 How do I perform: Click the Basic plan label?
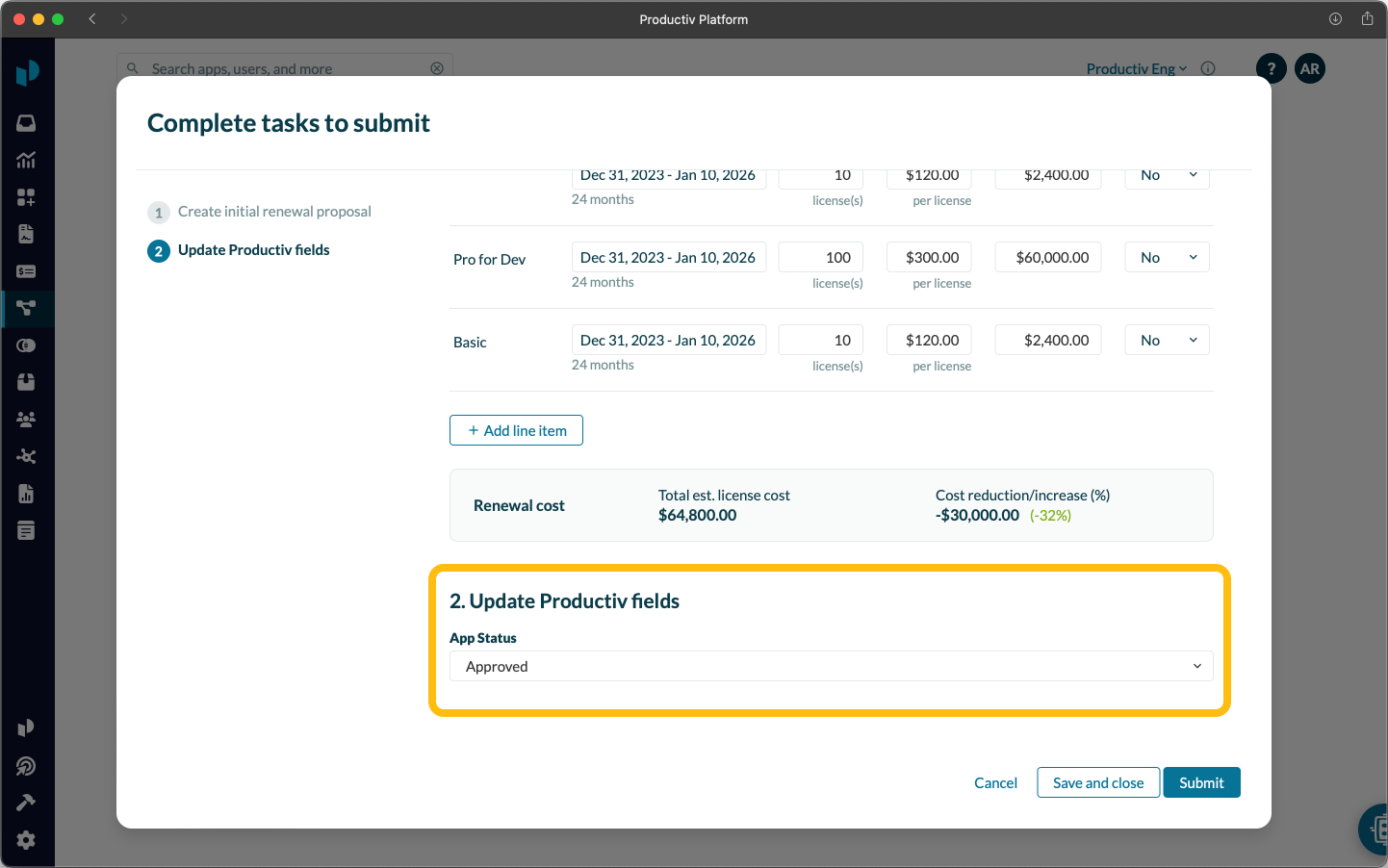(470, 342)
